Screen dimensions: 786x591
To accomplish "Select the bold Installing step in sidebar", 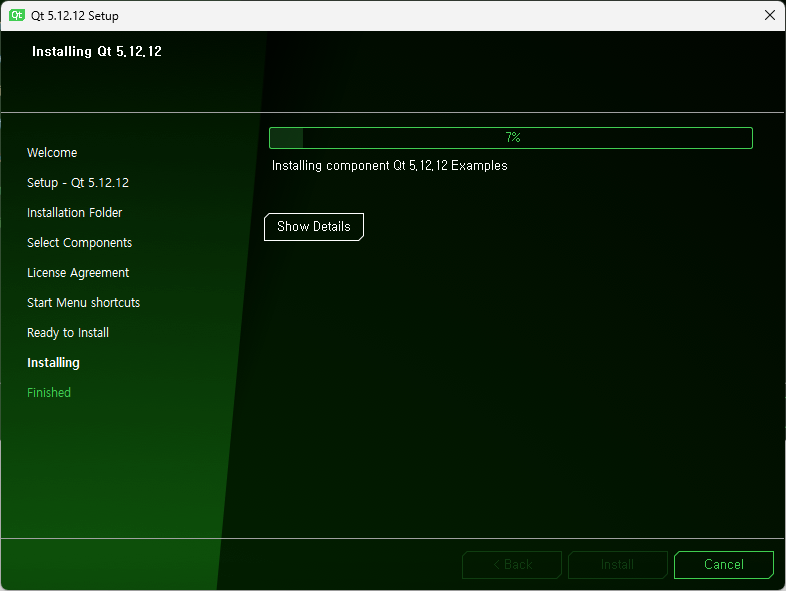I will click(53, 363).
